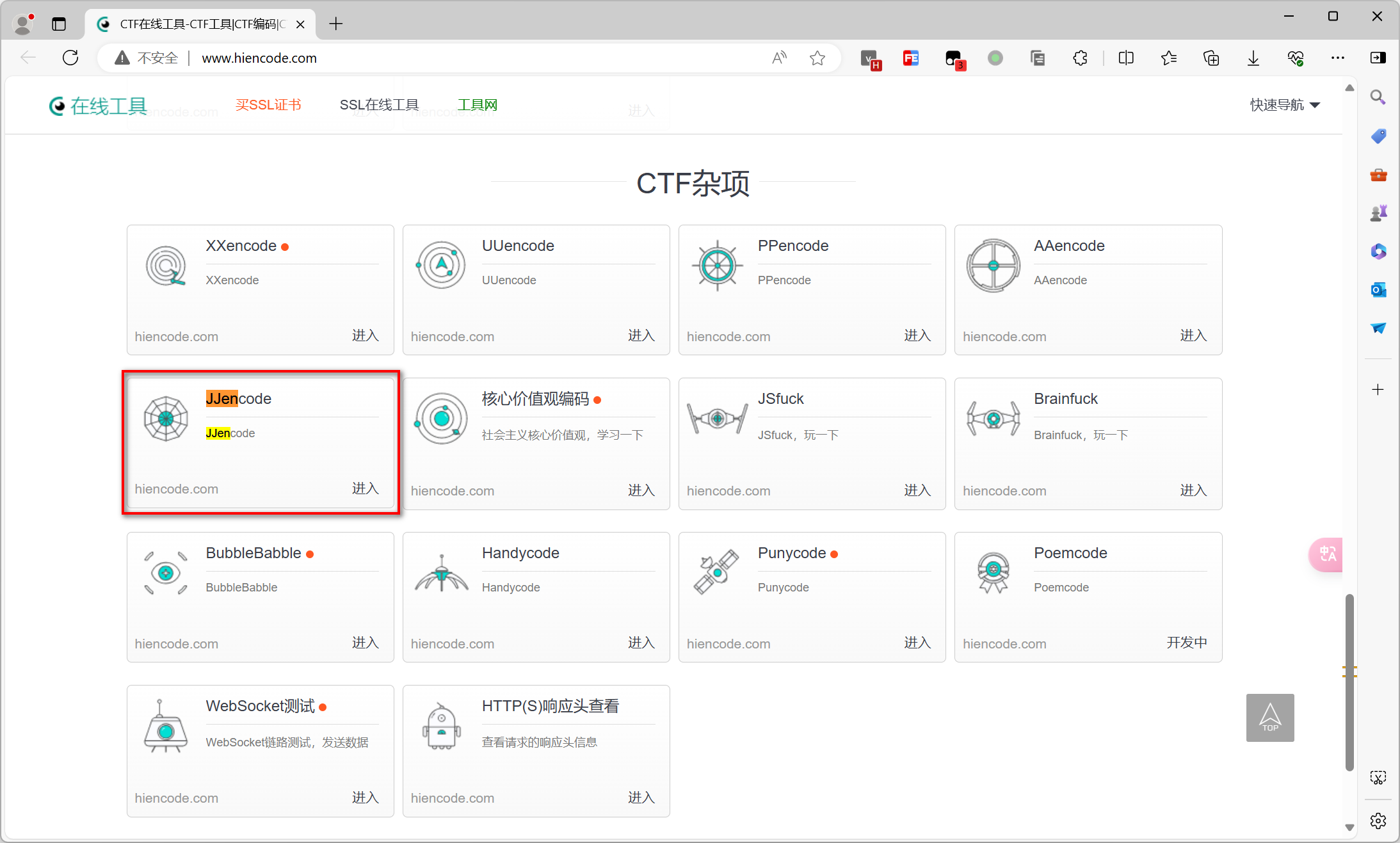
Task: Enter the JJencode tool via 进入 link
Action: (x=365, y=488)
